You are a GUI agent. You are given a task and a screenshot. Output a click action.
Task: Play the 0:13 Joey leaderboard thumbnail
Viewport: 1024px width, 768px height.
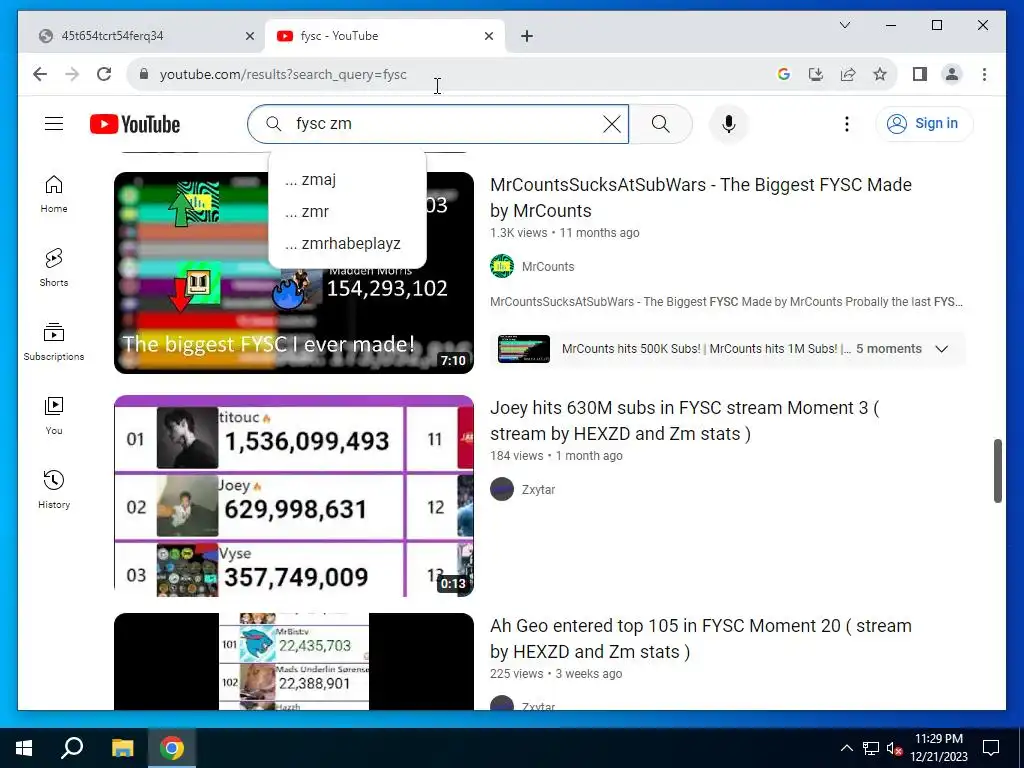(x=294, y=496)
